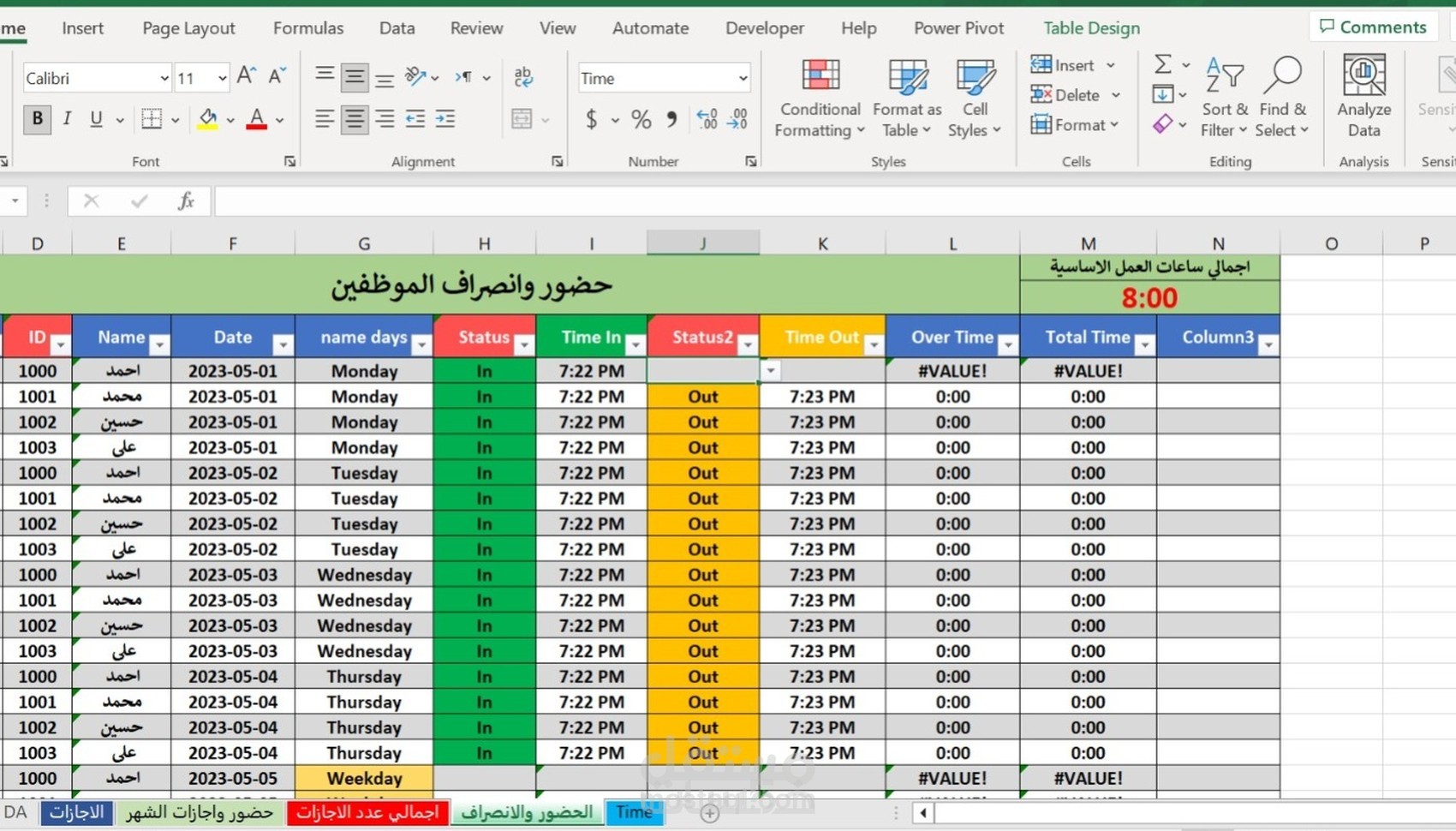Click the Clear eraser icon

(1163, 124)
